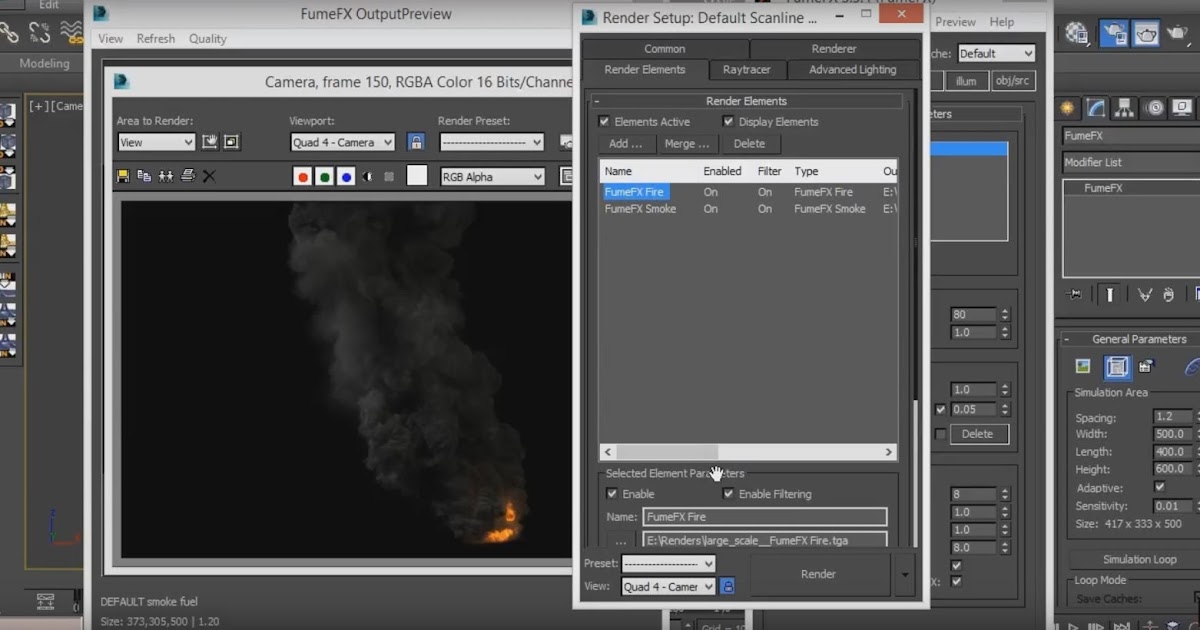Open the Preset dropdown in Render Setup

tap(668, 563)
